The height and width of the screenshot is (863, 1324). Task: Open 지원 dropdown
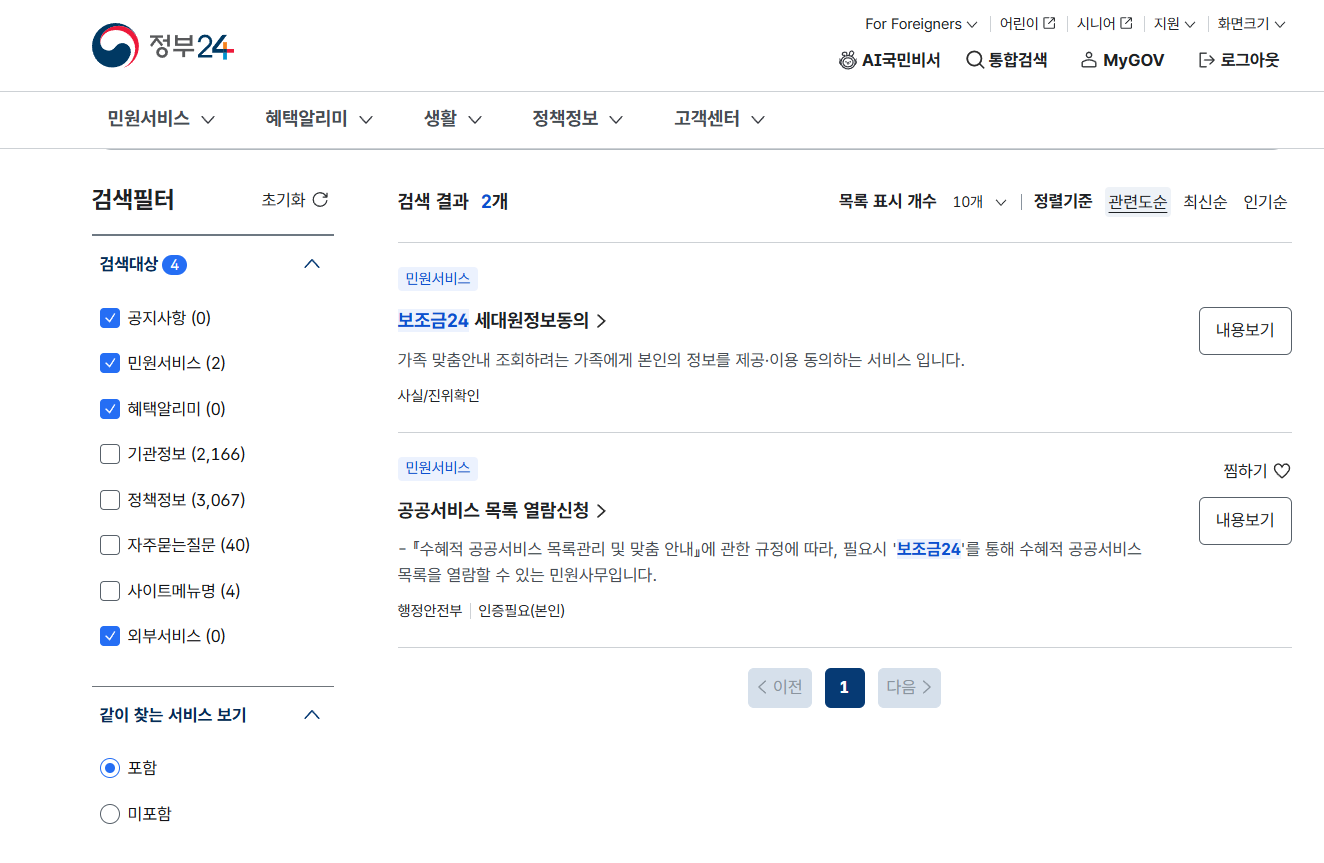coord(1175,24)
